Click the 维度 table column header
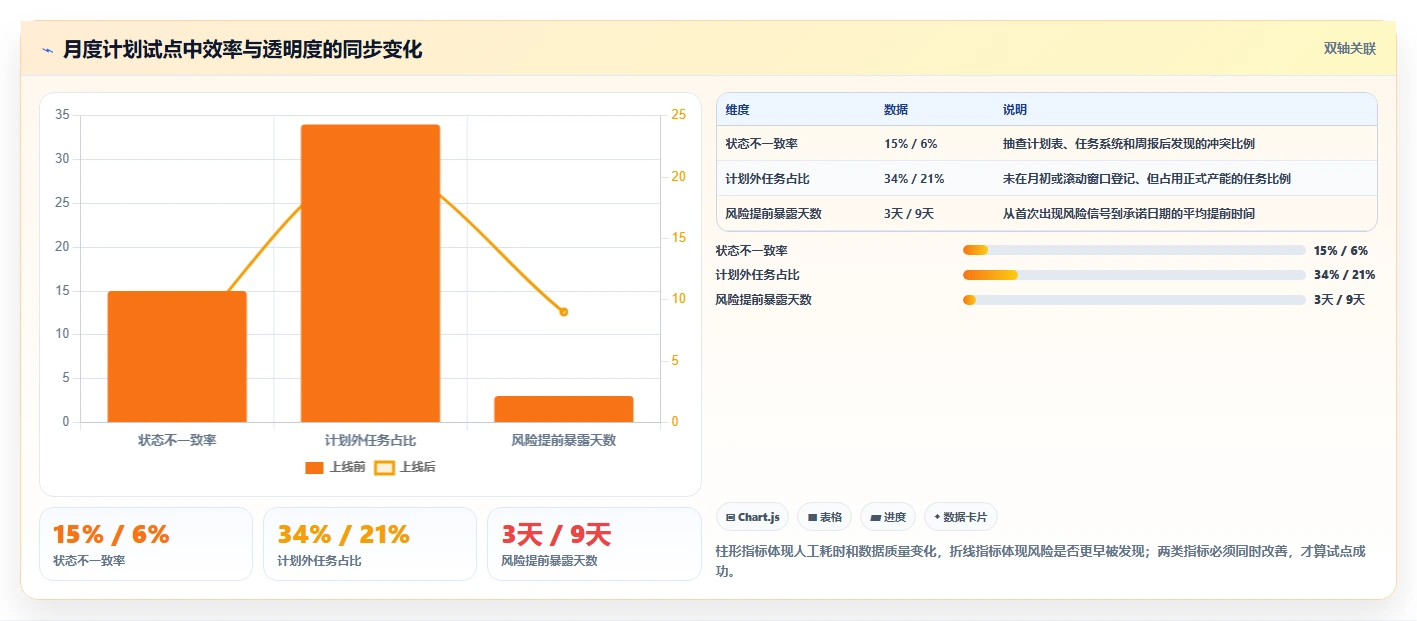The image size is (1417, 621). (738, 109)
